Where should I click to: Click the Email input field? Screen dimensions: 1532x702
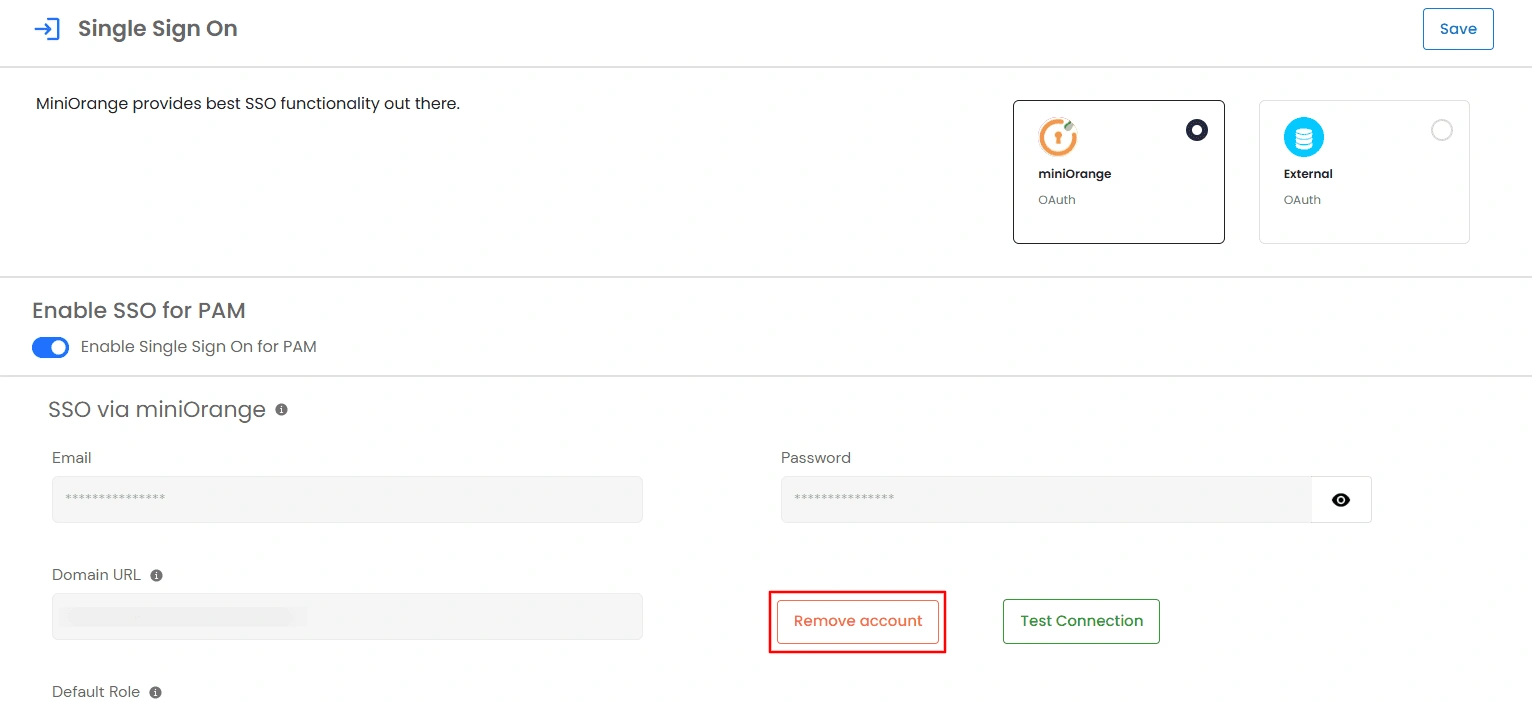click(x=347, y=499)
